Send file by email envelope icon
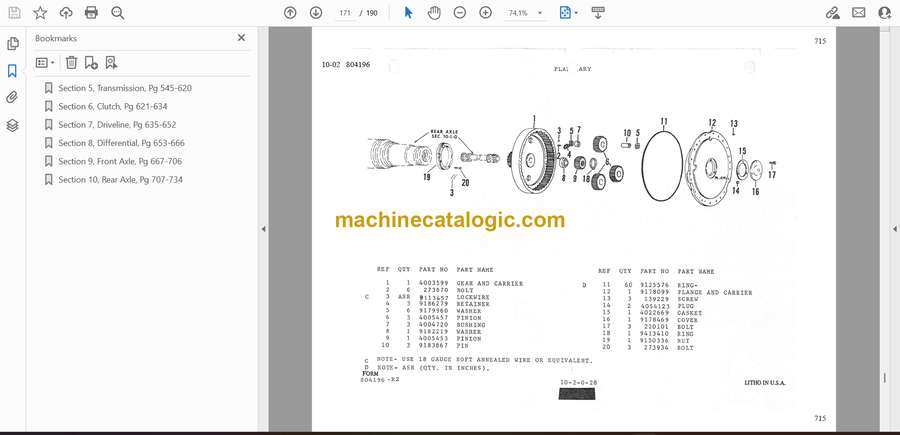This screenshot has height=435, width=900. (859, 13)
